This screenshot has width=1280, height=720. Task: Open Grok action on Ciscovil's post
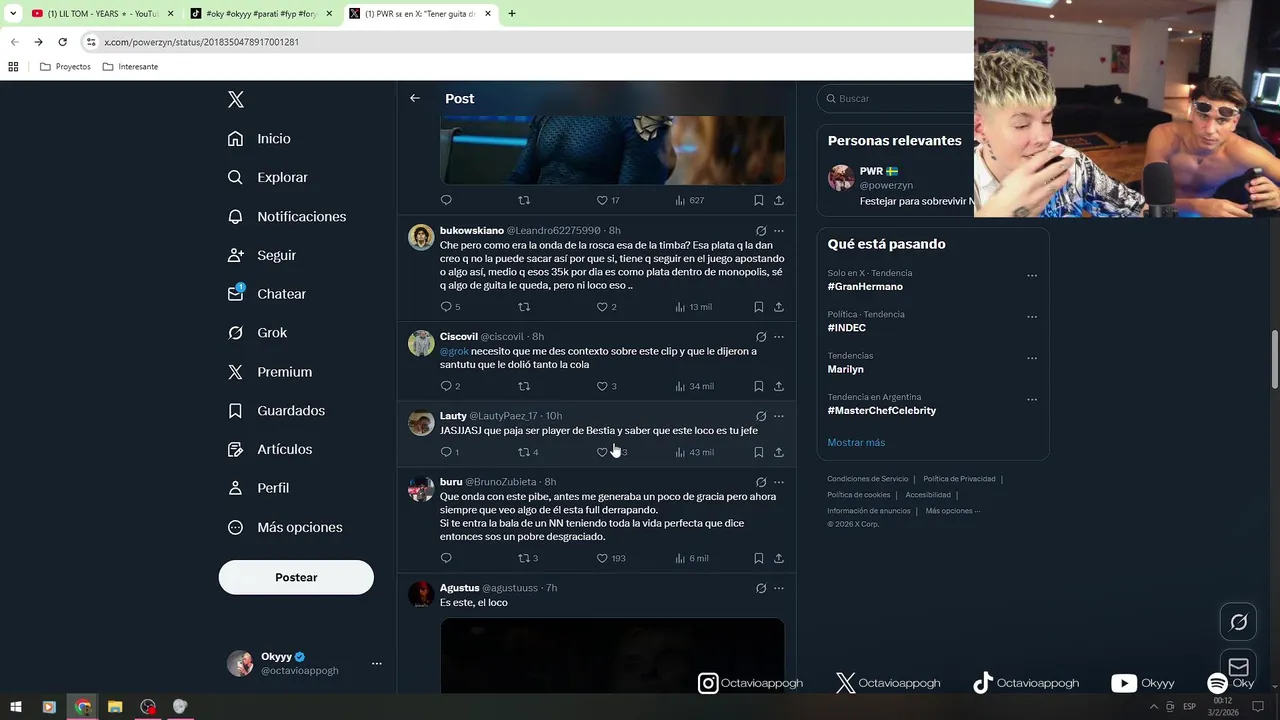pyautogui.click(x=761, y=337)
